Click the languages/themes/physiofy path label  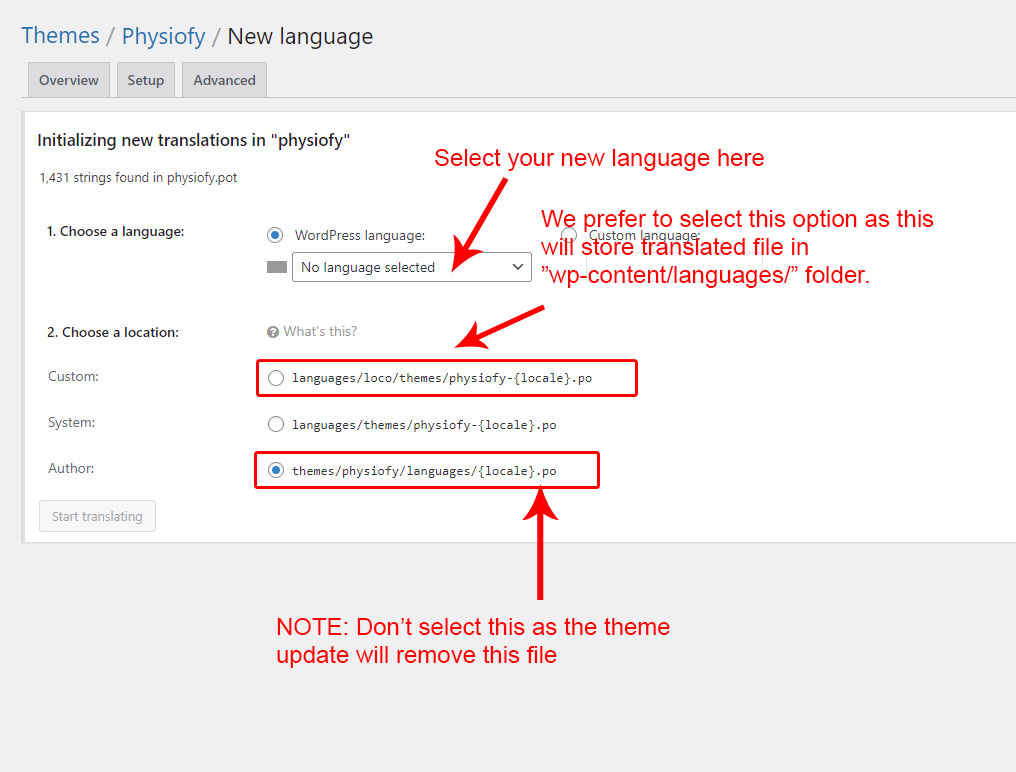pyautogui.click(x=424, y=424)
